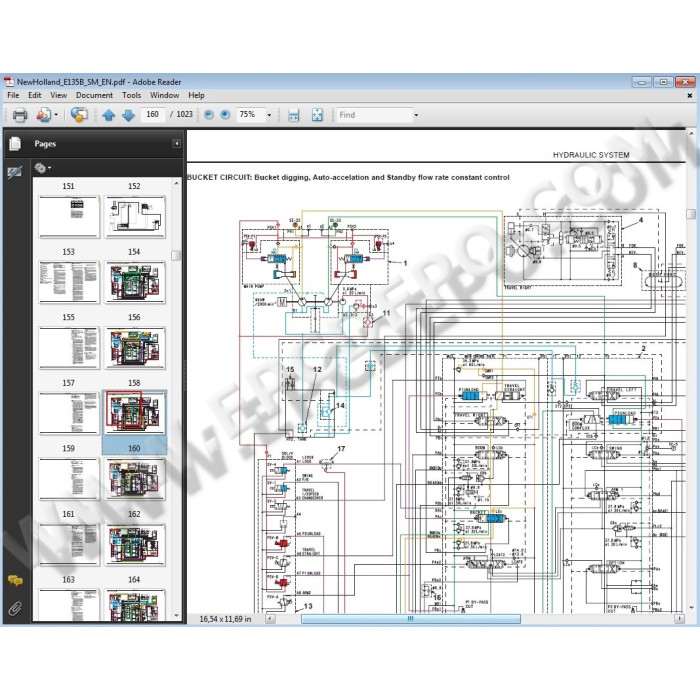
Task: Open the Pages panel icon in sidebar
Action: (x=15, y=144)
